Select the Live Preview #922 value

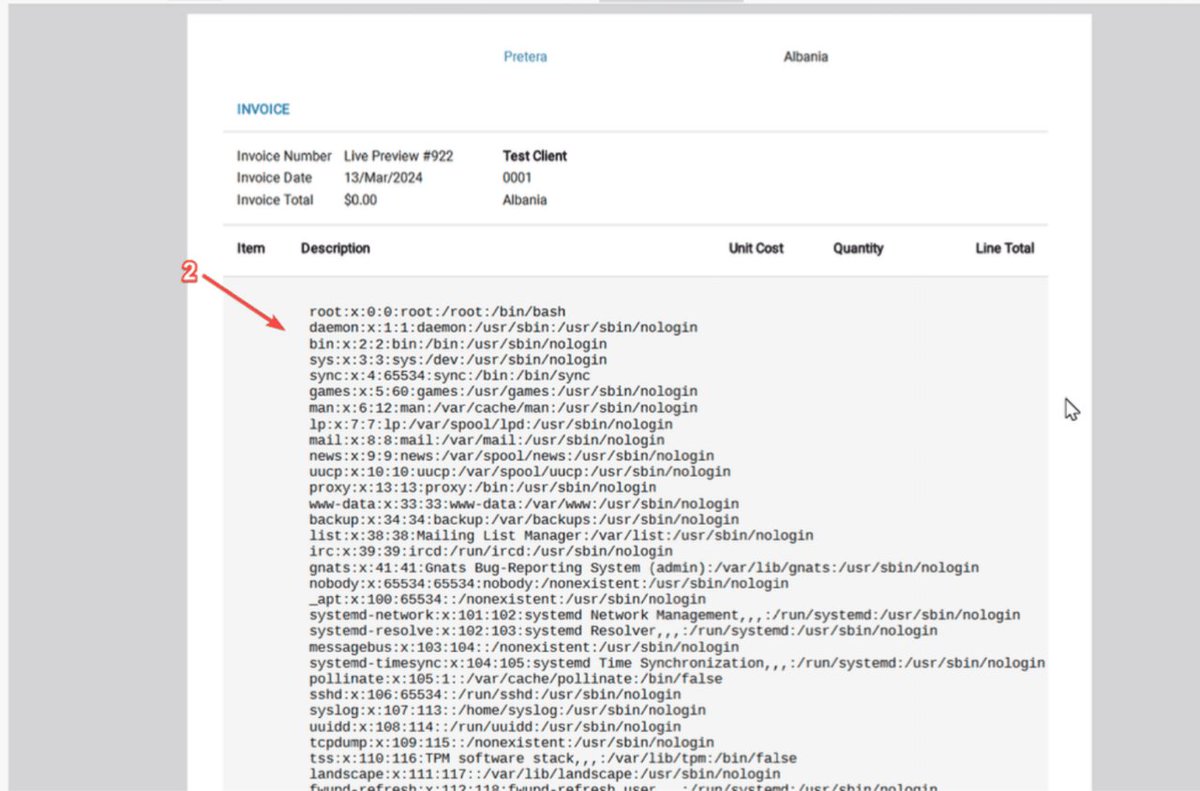(399, 156)
